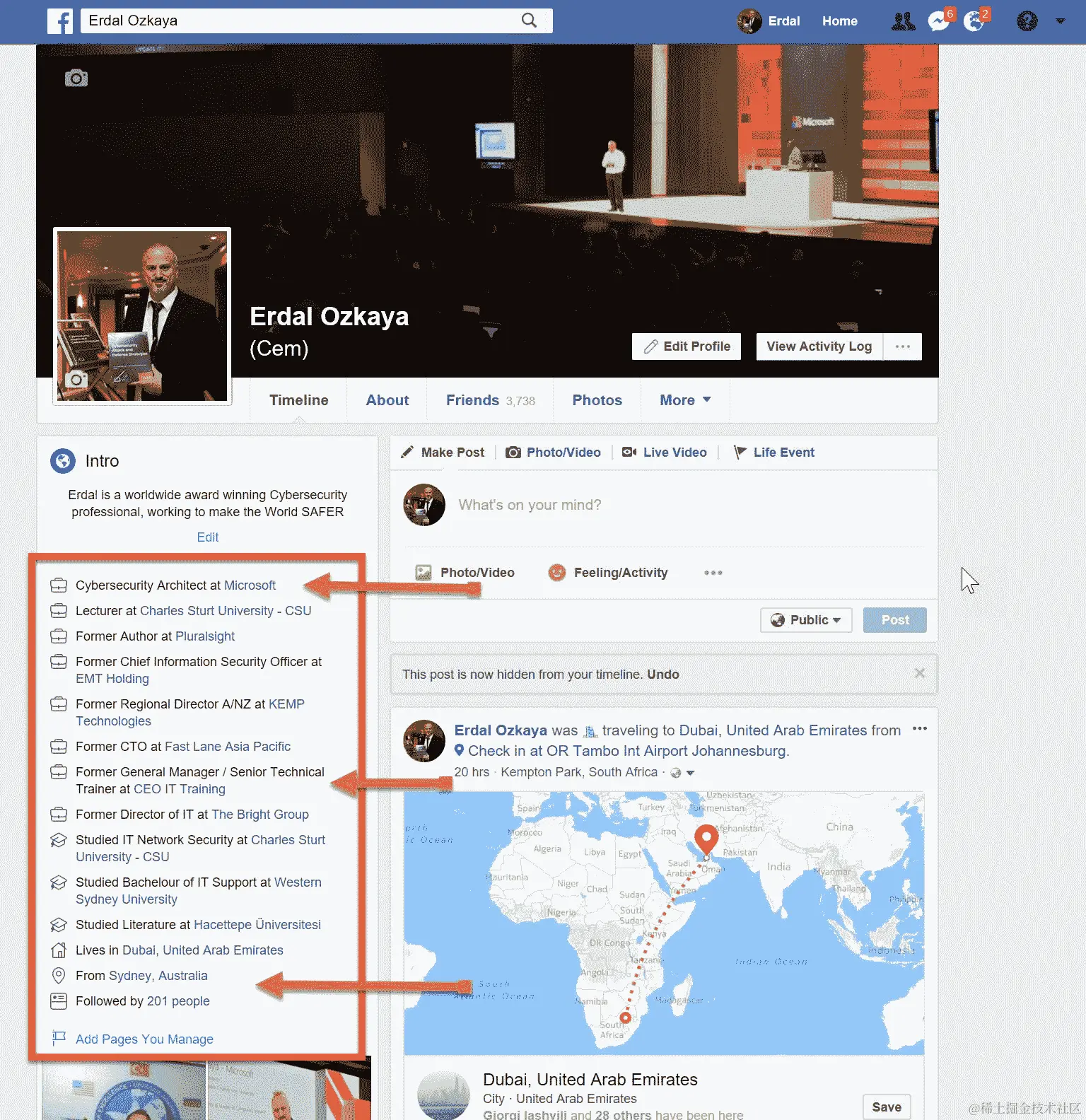Click Make Post tab in composer

(443, 453)
